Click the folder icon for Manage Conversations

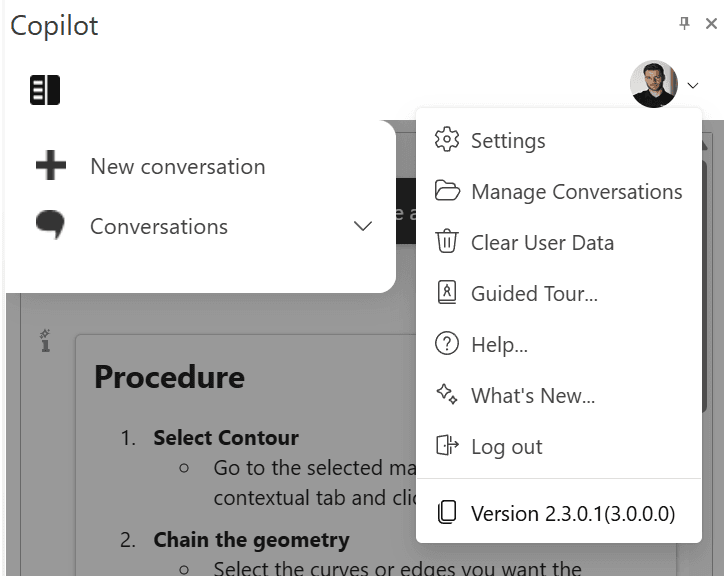pos(447,190)
